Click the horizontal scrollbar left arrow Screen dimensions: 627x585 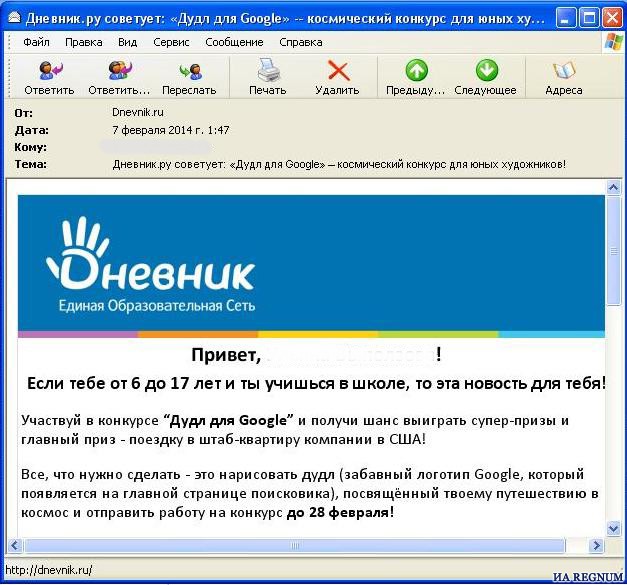[x=15, y=545]
